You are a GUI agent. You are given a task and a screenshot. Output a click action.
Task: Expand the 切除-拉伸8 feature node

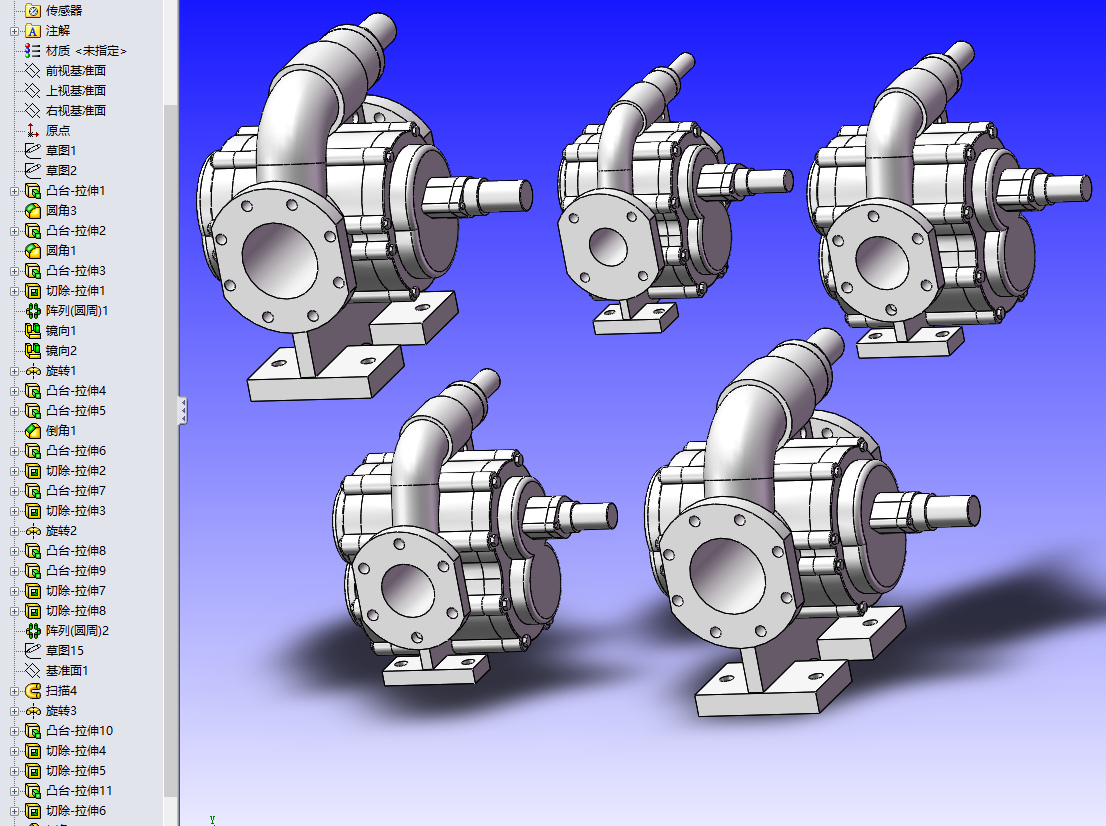pos(14,610)
